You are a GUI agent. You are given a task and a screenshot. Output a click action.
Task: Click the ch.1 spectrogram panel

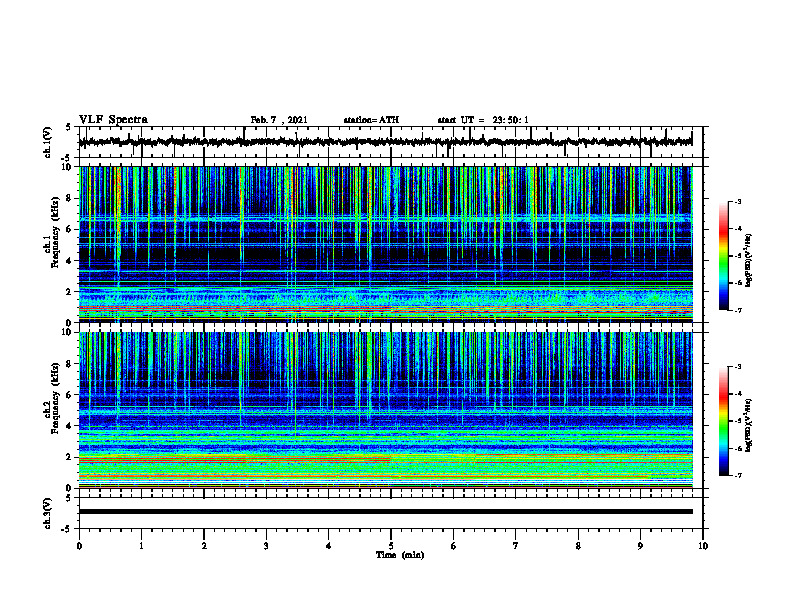coord(385,244)
